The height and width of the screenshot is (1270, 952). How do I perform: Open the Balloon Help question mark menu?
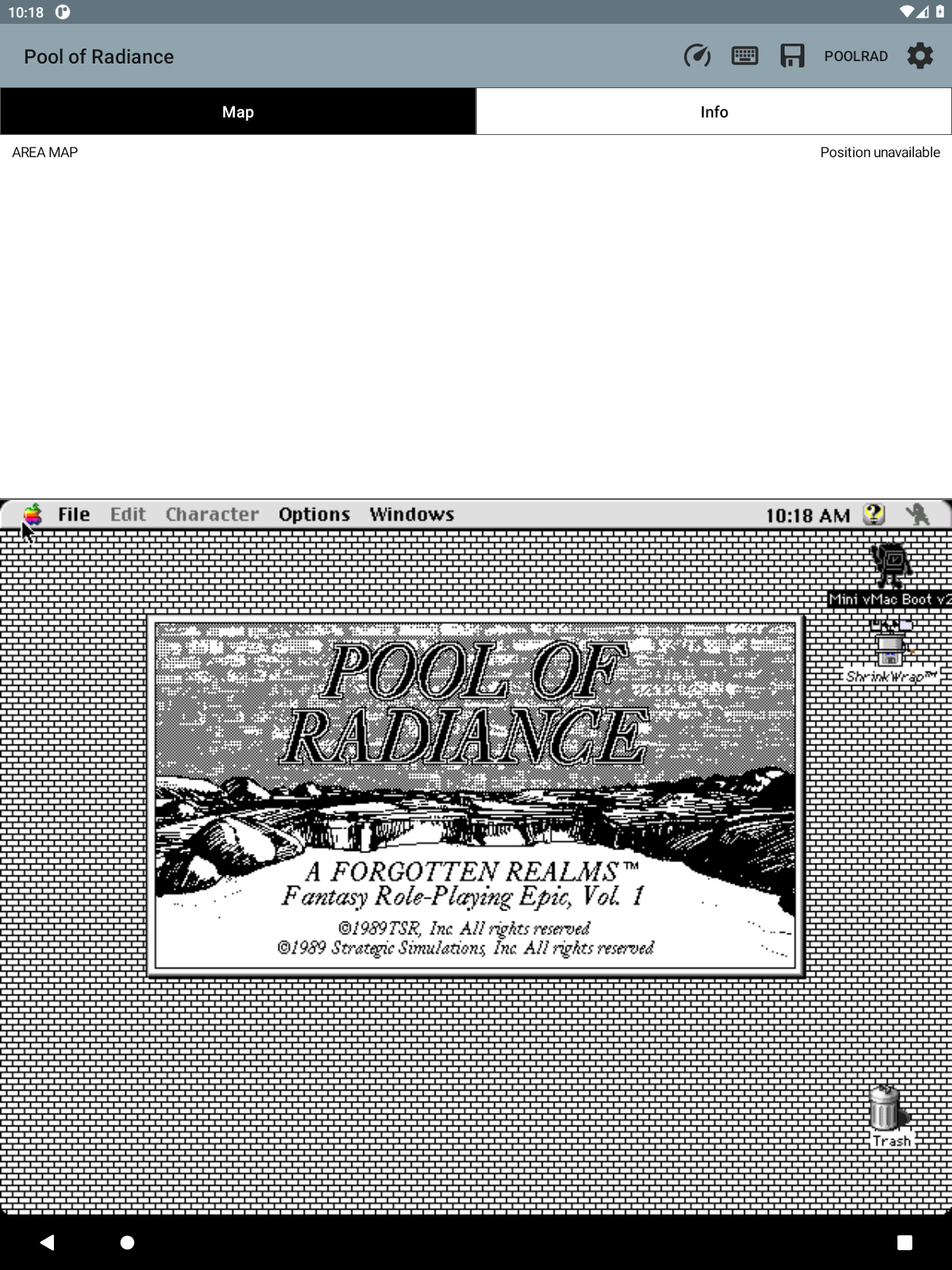coord(873,514)
